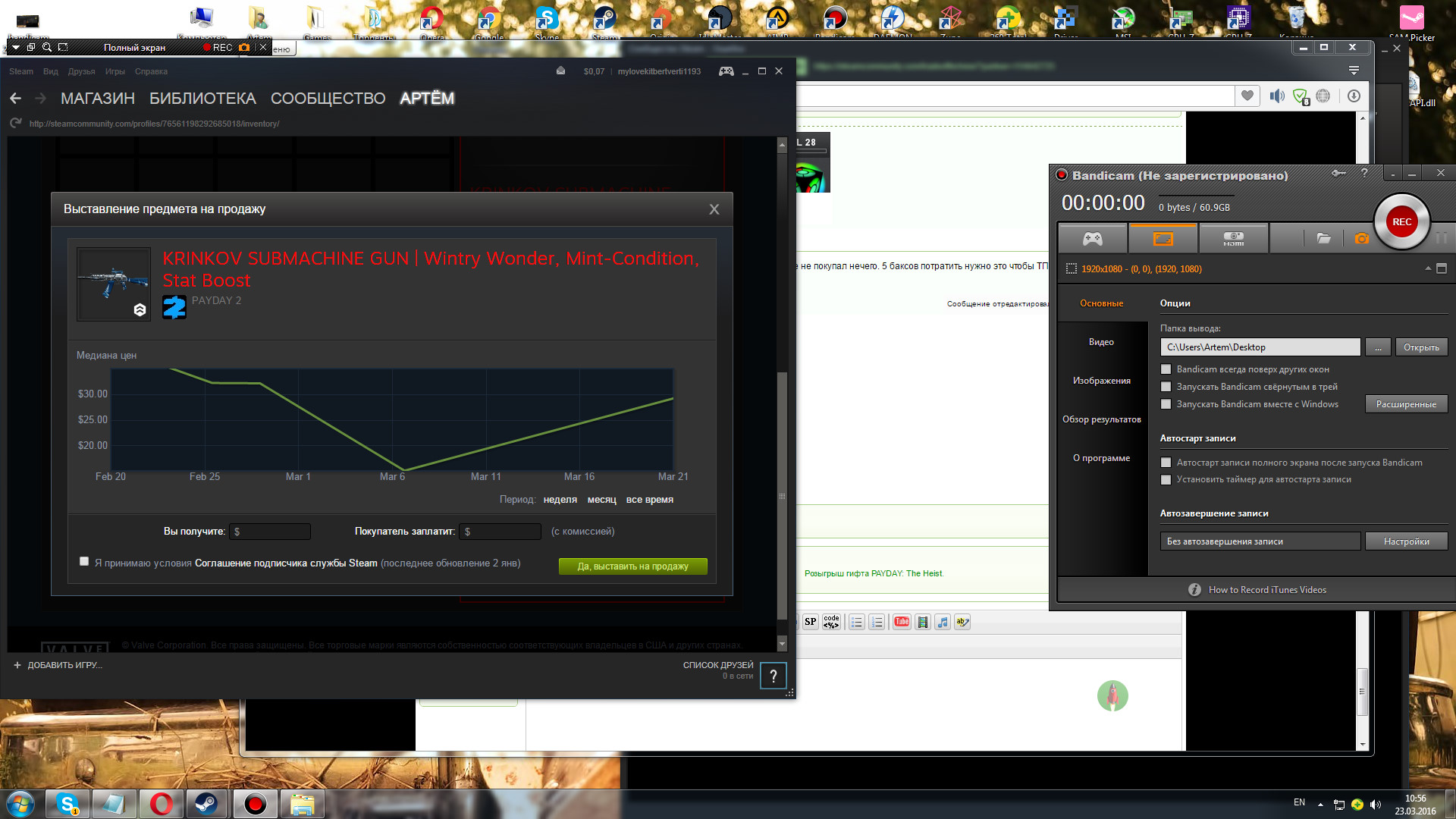Click YouTube icon in forum editor toolbar
This screenshot has width=1456, height=819.
(x=902, y=622)
